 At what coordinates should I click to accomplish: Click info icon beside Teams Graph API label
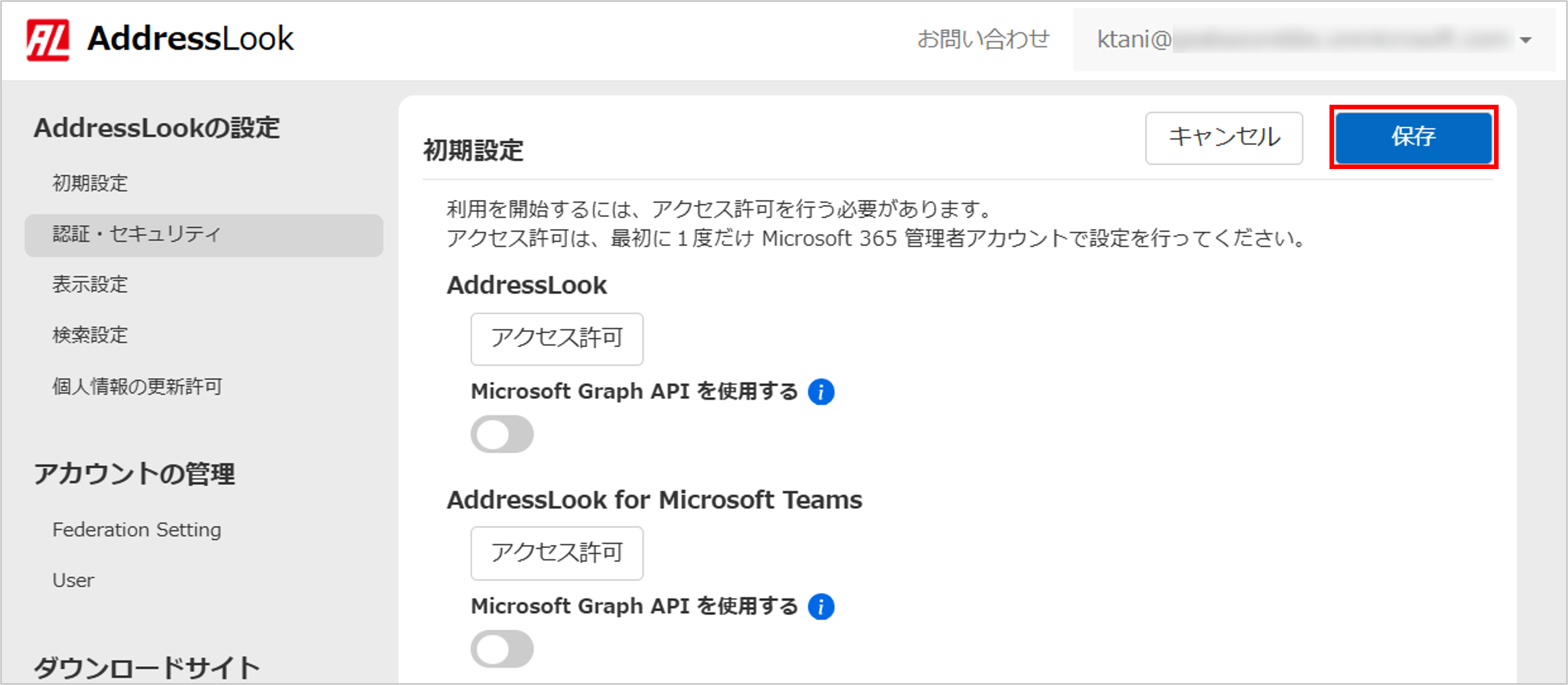(x=820, y=606)
